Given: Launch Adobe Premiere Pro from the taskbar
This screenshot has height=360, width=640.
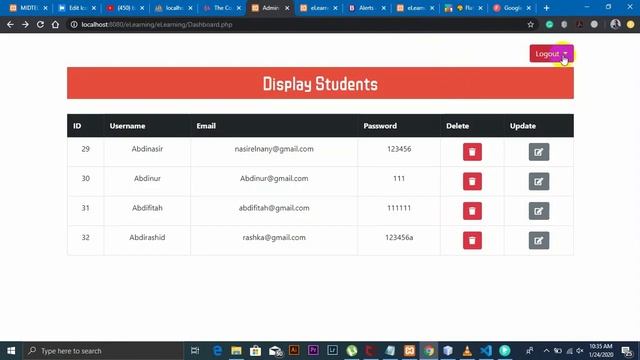Looking at the screenshot, I should (x=313, y=351).
